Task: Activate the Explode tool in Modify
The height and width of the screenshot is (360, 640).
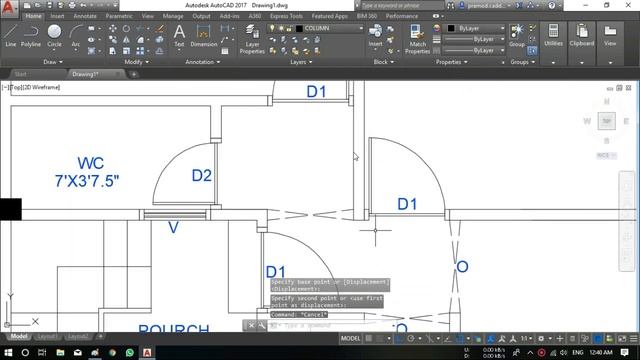Action: point(160,40)
